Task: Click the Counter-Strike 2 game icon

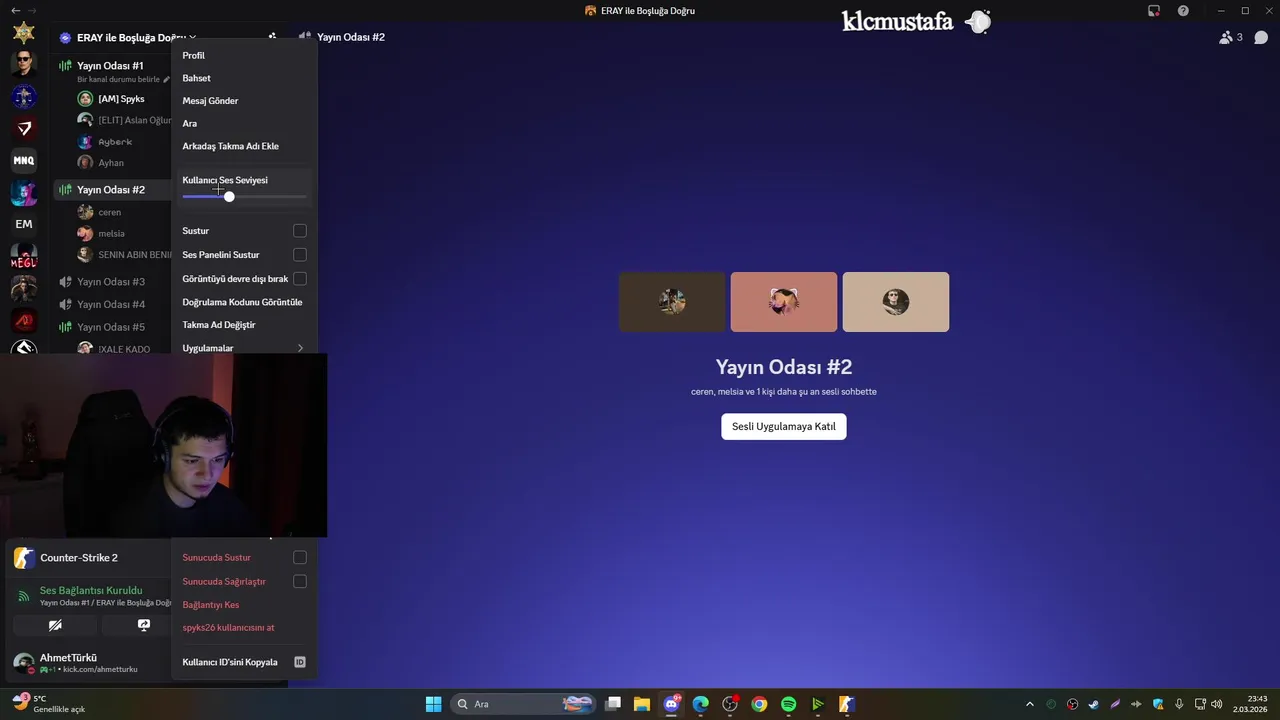Action: pyautogui.click(x=24, y=558)
